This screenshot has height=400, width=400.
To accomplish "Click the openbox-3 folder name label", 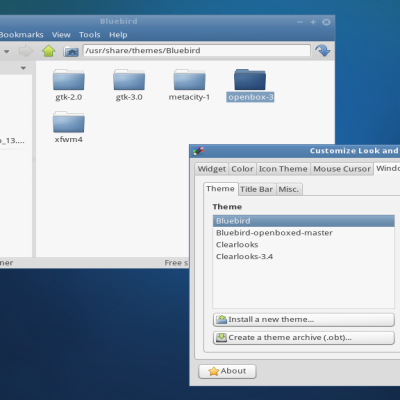I will coord(250,97).
